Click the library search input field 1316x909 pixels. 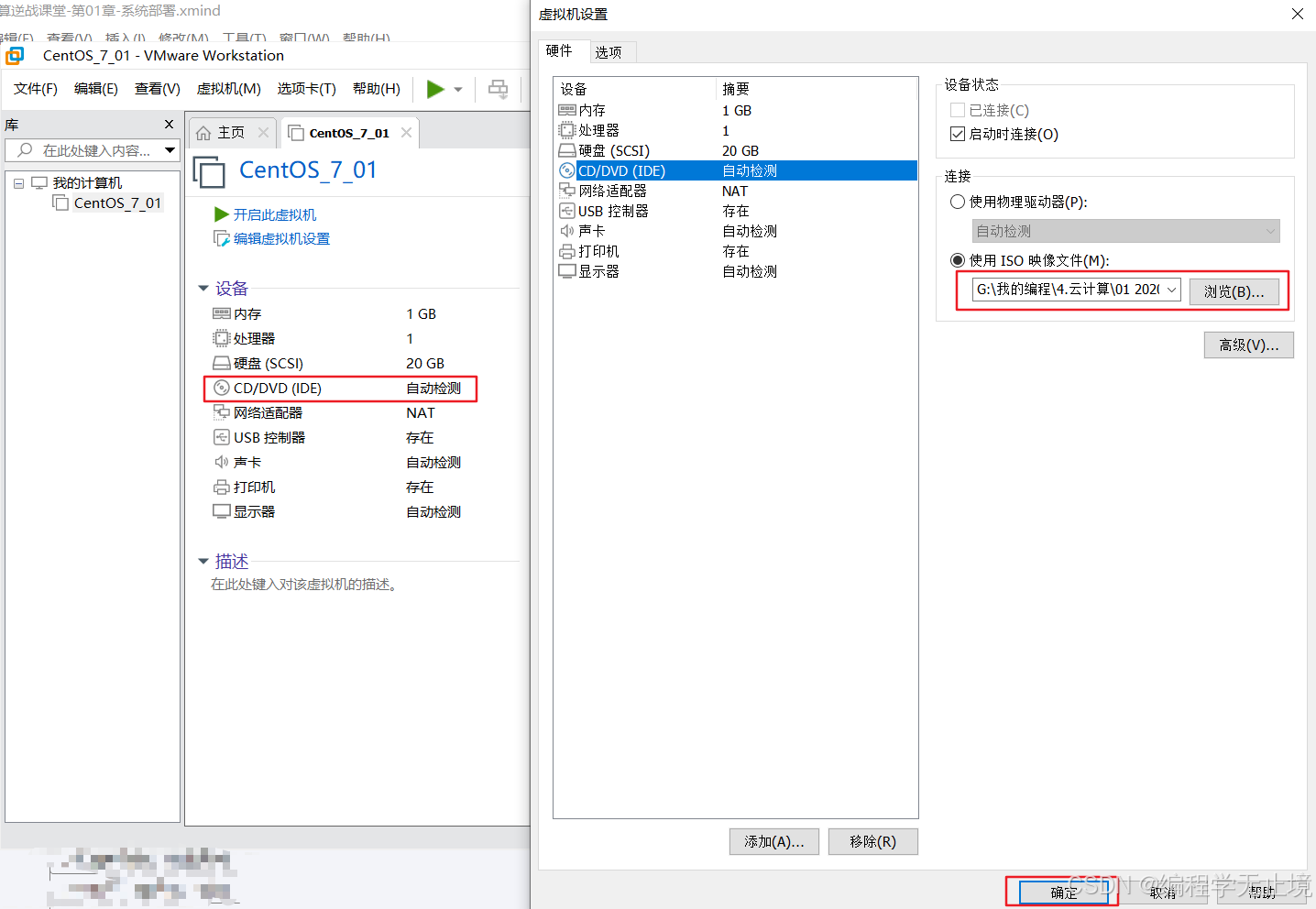click(x=92, y=150)
